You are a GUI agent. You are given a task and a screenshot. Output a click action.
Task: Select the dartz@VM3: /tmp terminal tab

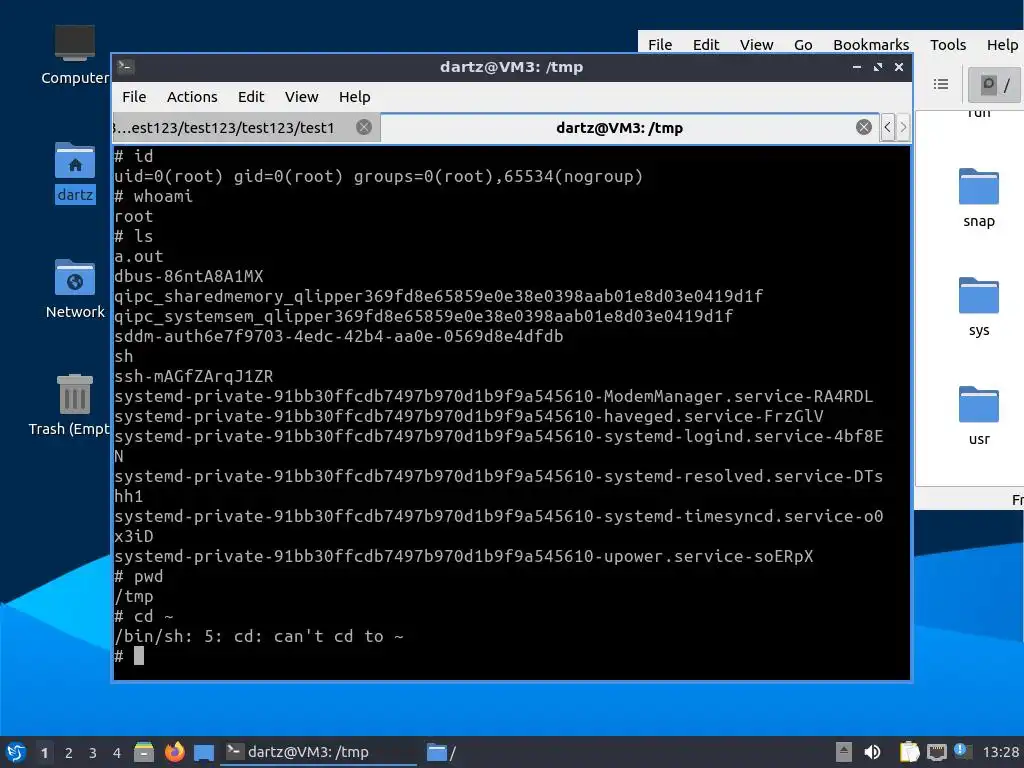pyautogui.click(x=618, y=127)
